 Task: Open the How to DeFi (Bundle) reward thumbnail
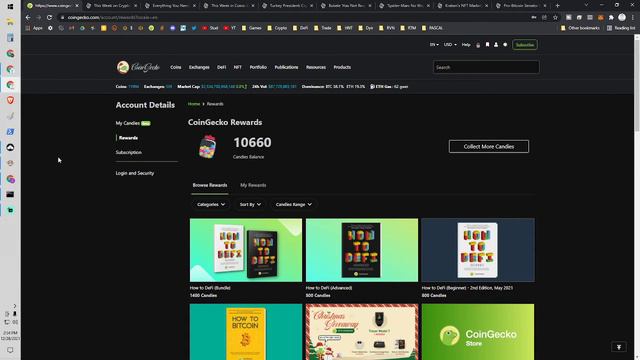click(246, 250)
